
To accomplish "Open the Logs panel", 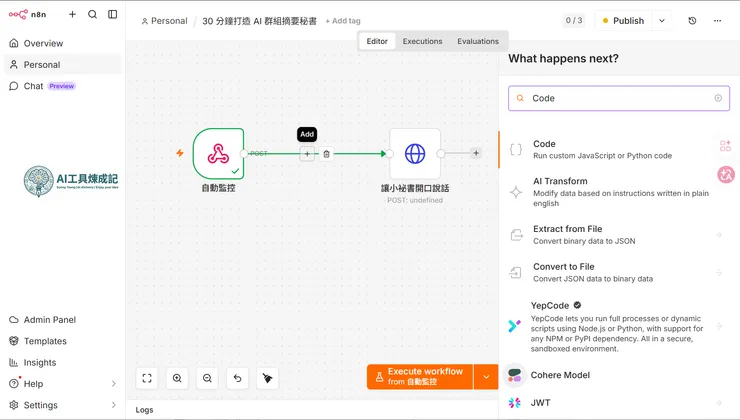I will (144, 410).
